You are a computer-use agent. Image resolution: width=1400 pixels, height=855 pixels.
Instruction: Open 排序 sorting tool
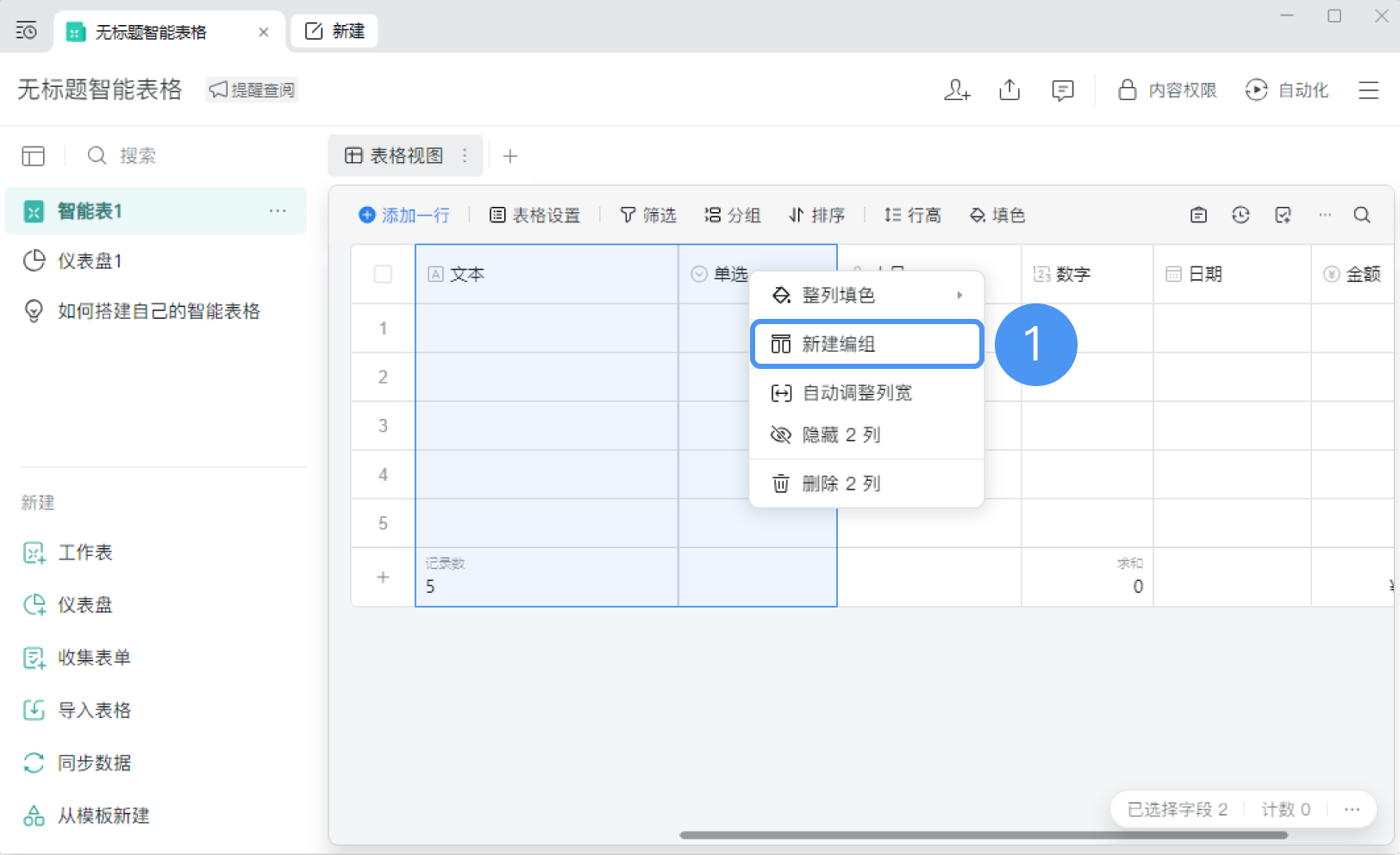tap(817, 215)
